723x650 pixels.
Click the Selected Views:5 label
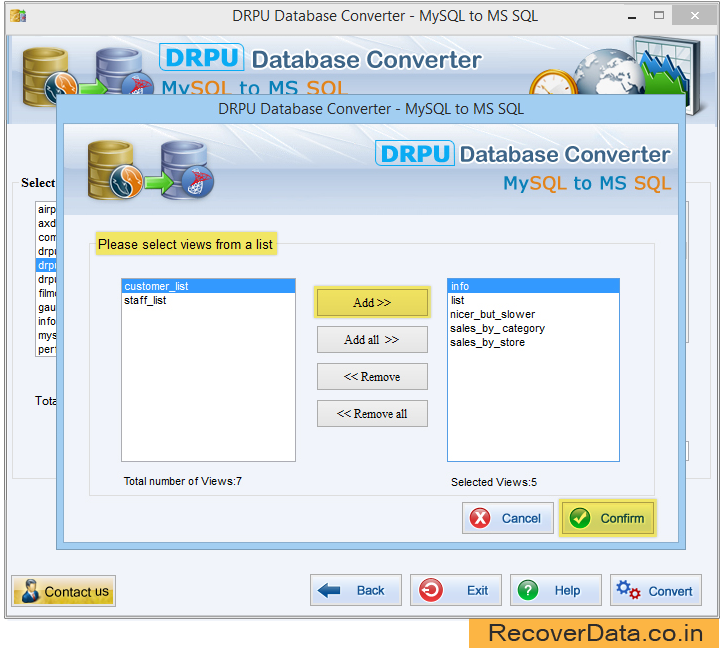click(x=494, y=482)
